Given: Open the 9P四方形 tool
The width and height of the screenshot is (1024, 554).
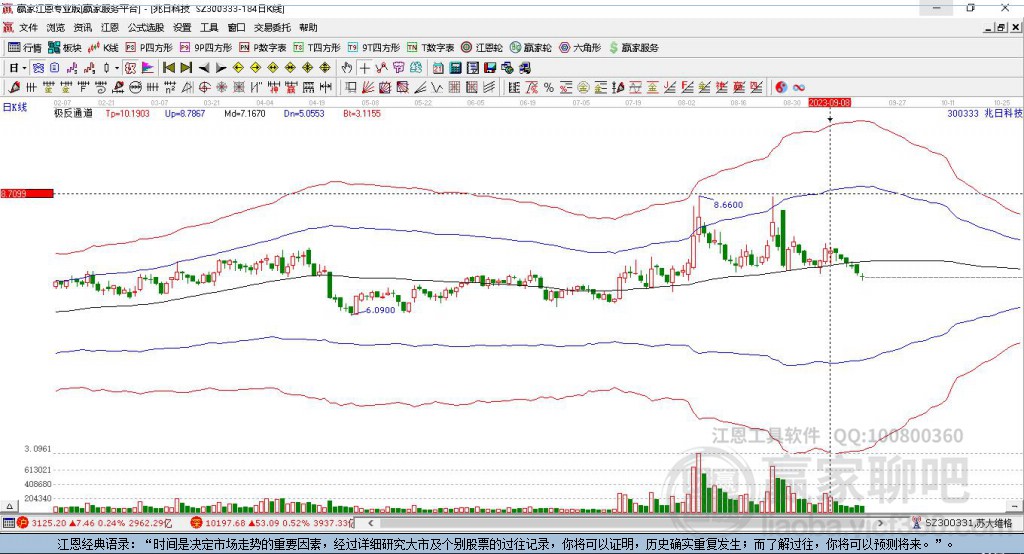Looking at the screenshot, I should [x=206, y=48].
